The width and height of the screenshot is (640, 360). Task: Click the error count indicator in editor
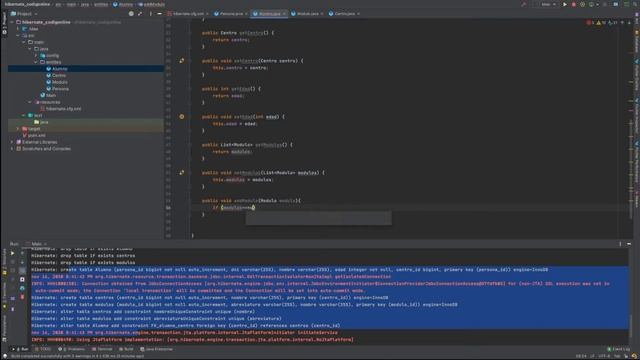[590, 22]
